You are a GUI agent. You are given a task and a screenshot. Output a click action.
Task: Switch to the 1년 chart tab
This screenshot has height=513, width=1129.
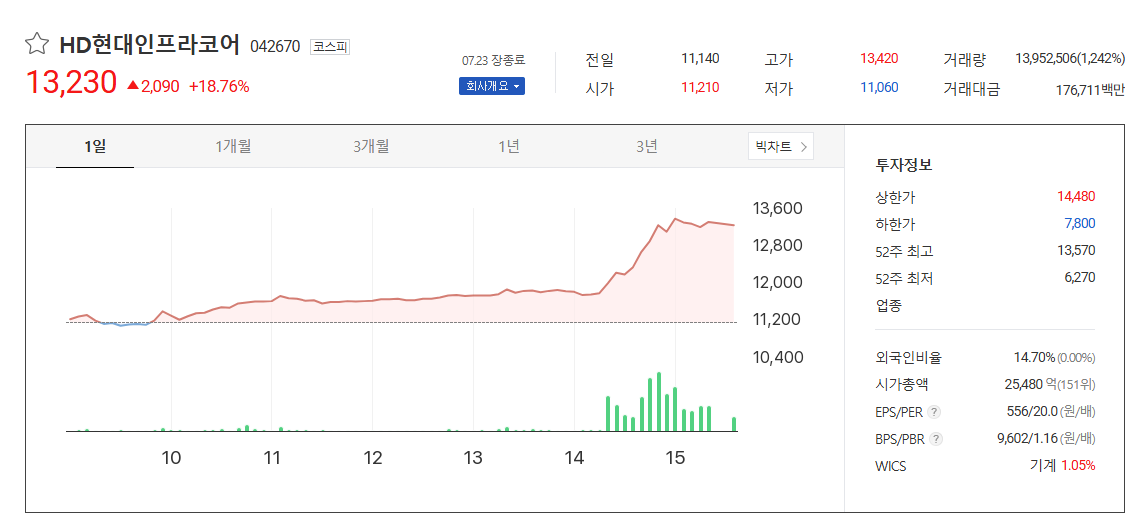click(x=509, y=146)
